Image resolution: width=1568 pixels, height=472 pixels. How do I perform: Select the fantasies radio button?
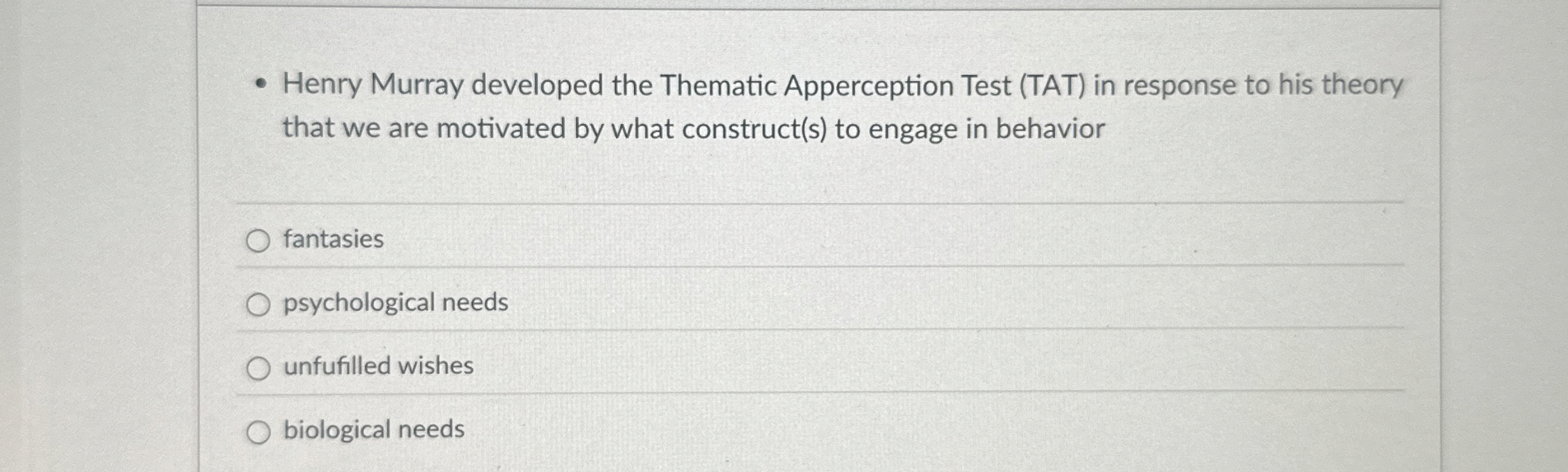point(260,240)
